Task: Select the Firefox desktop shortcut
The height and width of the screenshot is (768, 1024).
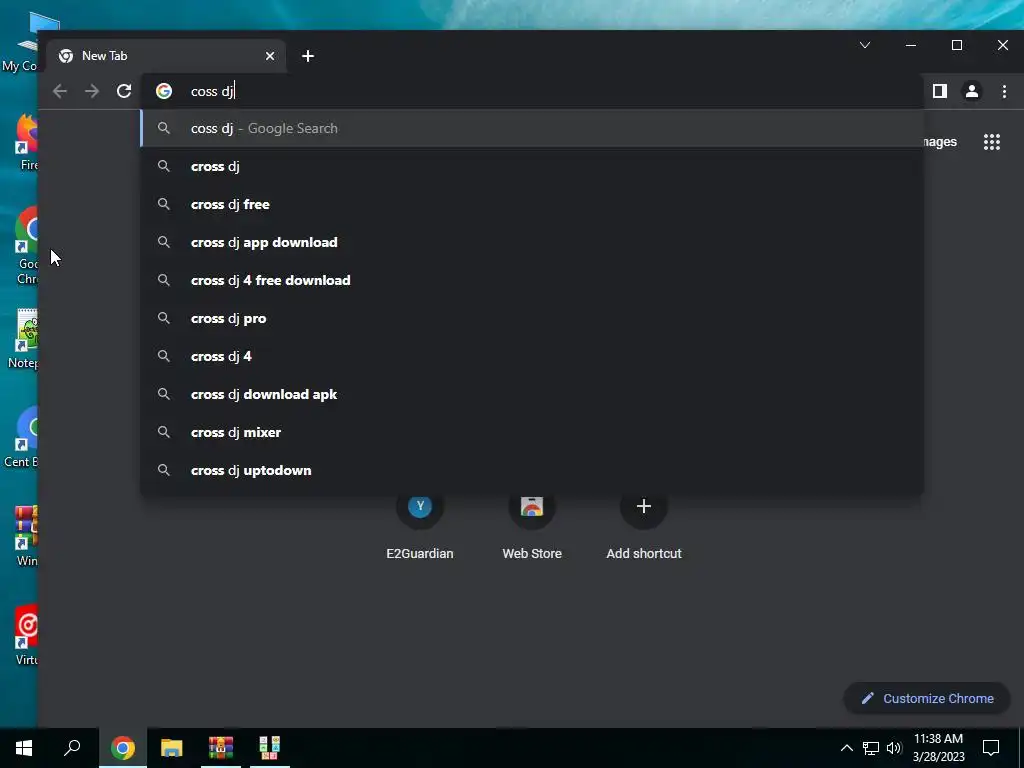Action: tap(27, 142)
